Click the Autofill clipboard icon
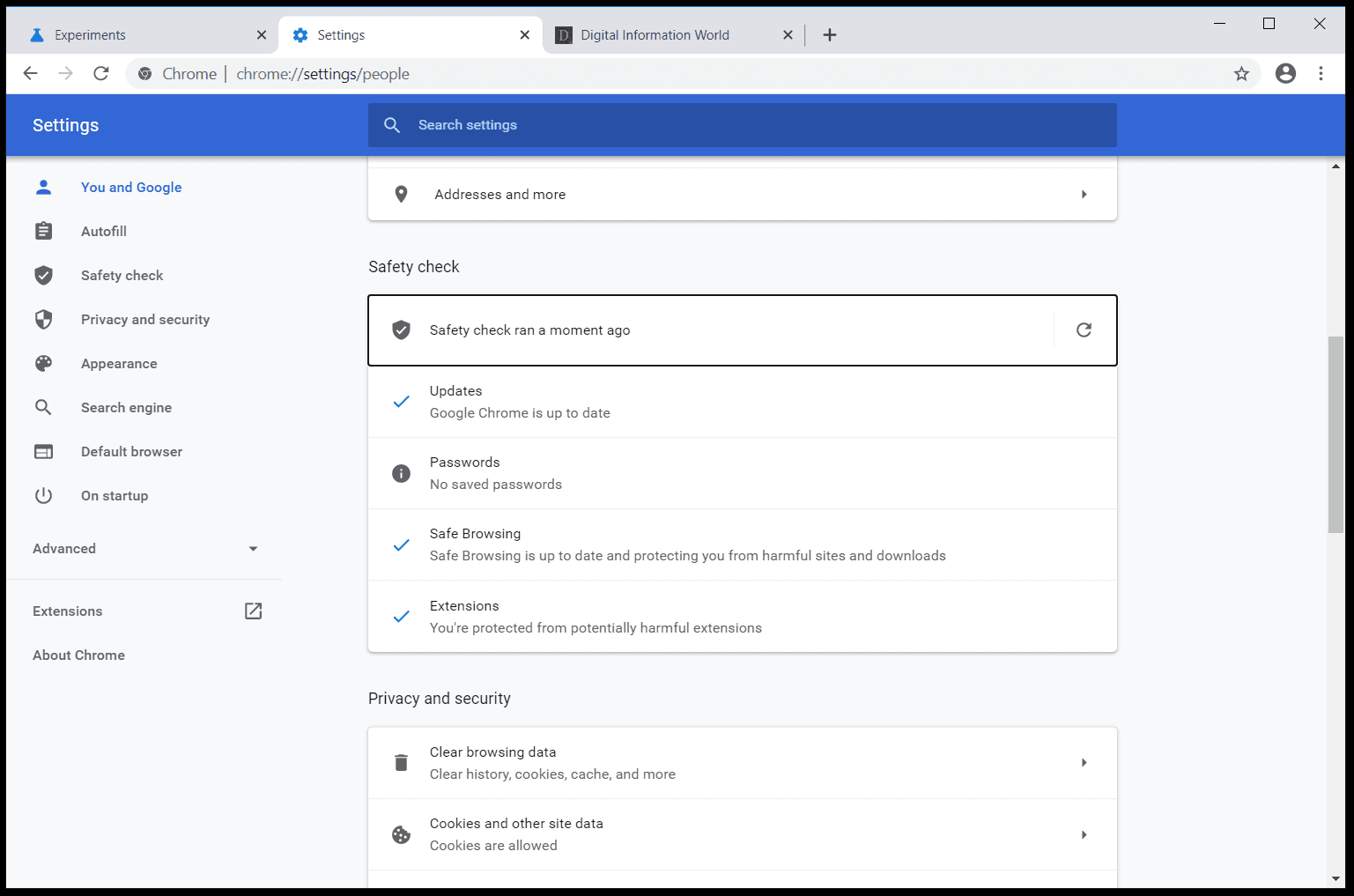The height and width of the screenshot is (896, 1354). (x=43, y=231)
